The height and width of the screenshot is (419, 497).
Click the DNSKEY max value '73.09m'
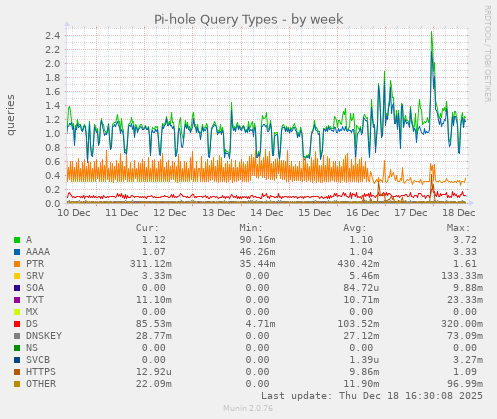[465, 336]
